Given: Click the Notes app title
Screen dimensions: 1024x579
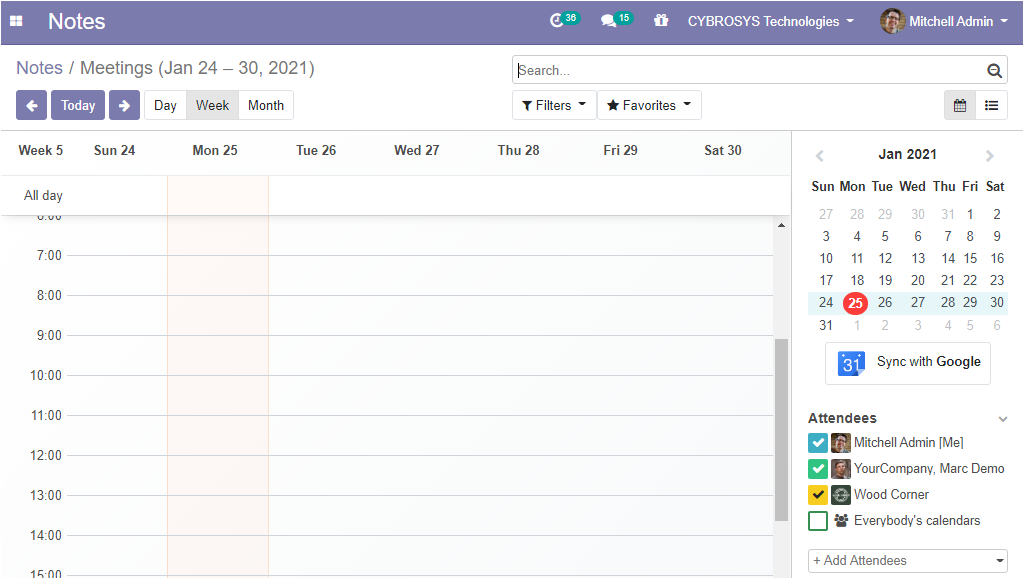Looking at the screenshot, I should (x=76, y=21).
